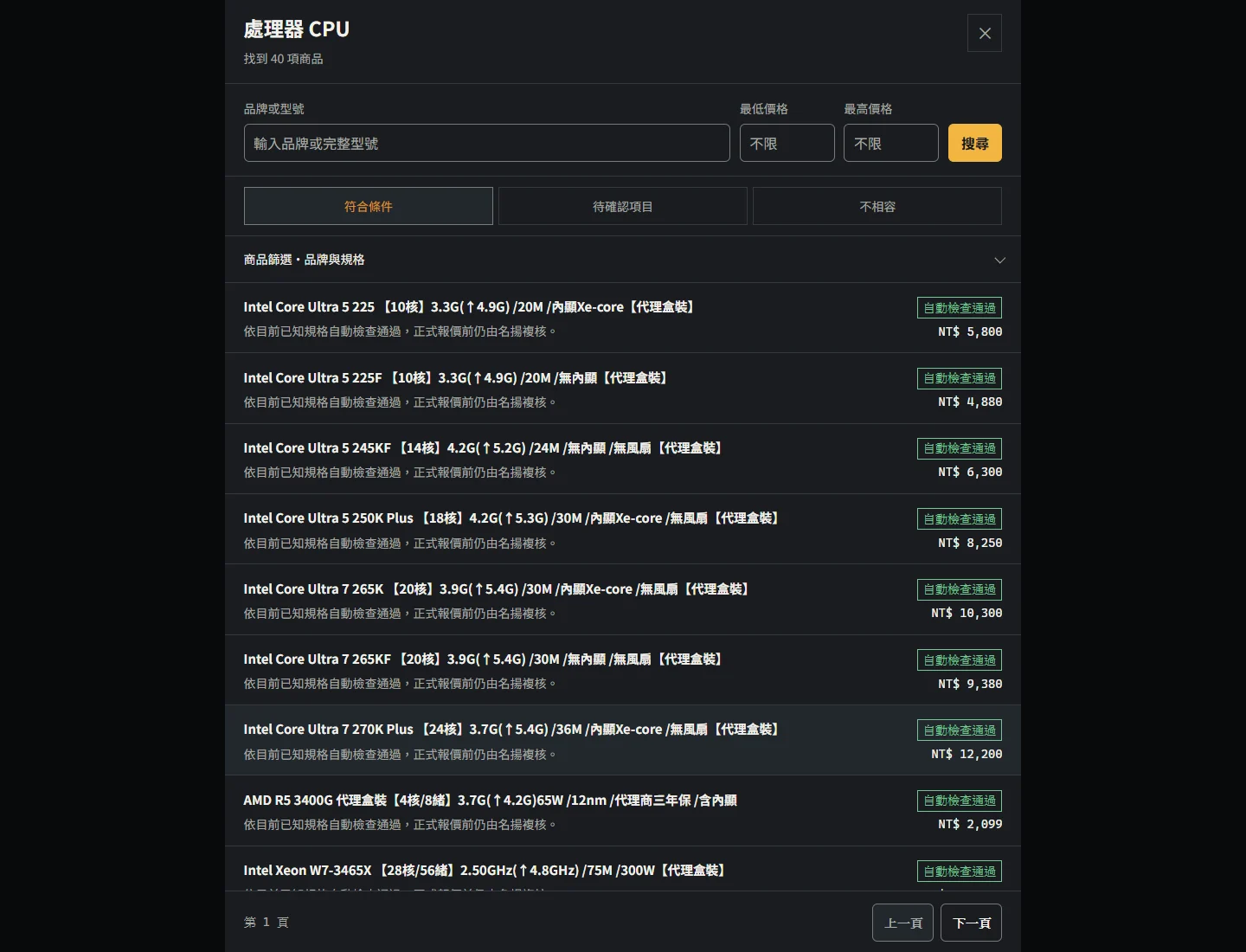
Task: Click the 品牌或型號 search input field
Action: [486, 143]
